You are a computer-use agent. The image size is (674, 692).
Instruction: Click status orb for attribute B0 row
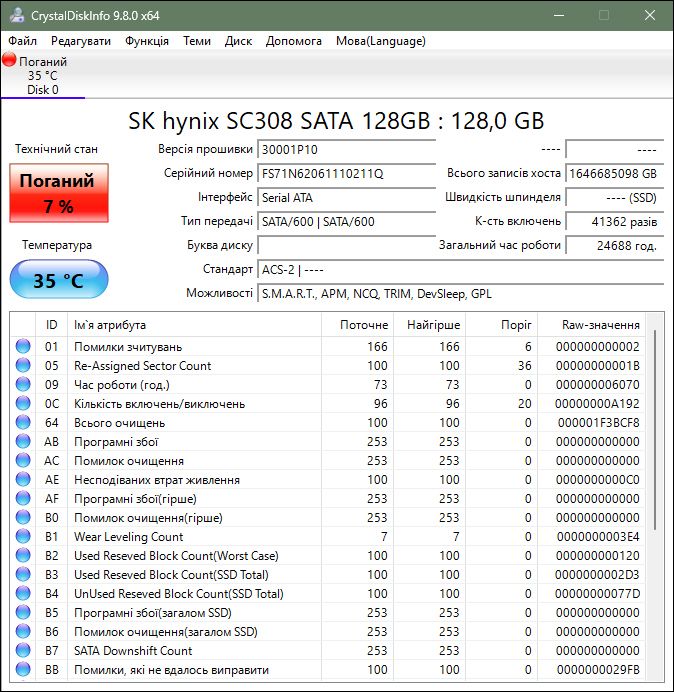coord(23,517)
